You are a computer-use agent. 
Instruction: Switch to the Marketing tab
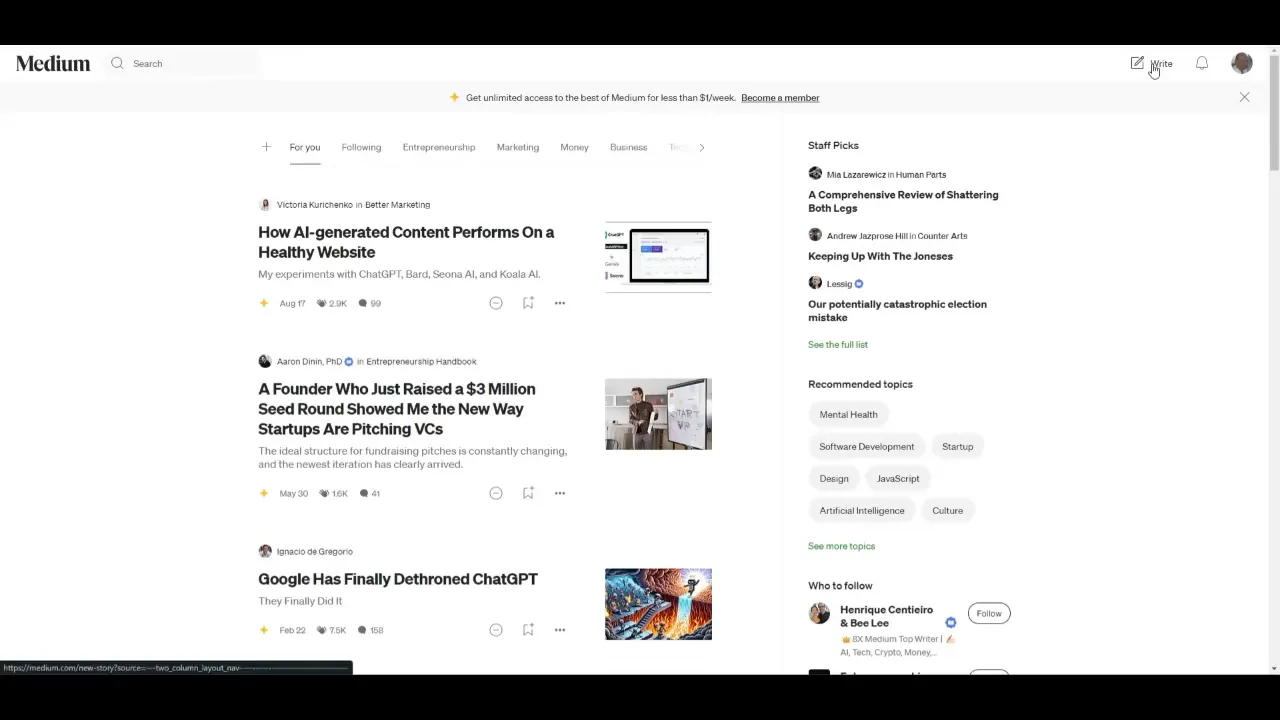pos(518,147)
